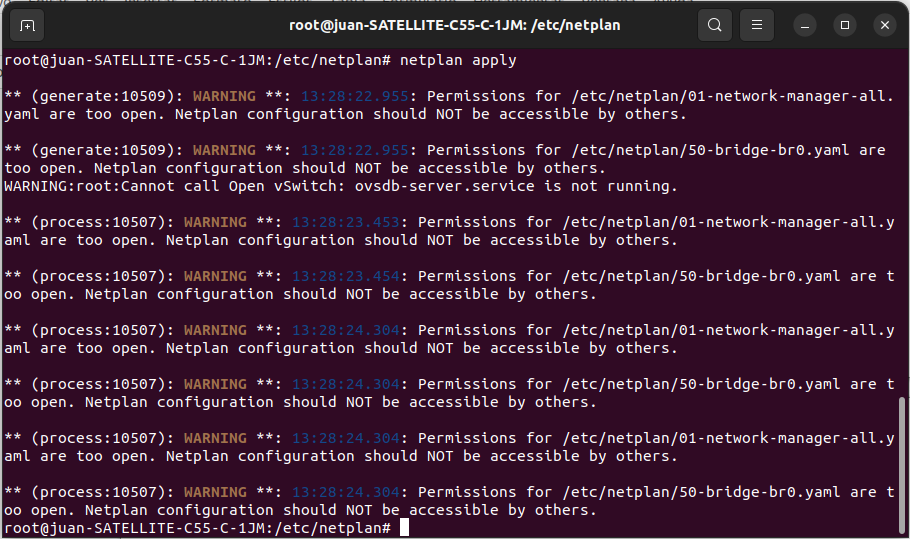Click the timestamp 13:28:23.454

tap(346, 276)
